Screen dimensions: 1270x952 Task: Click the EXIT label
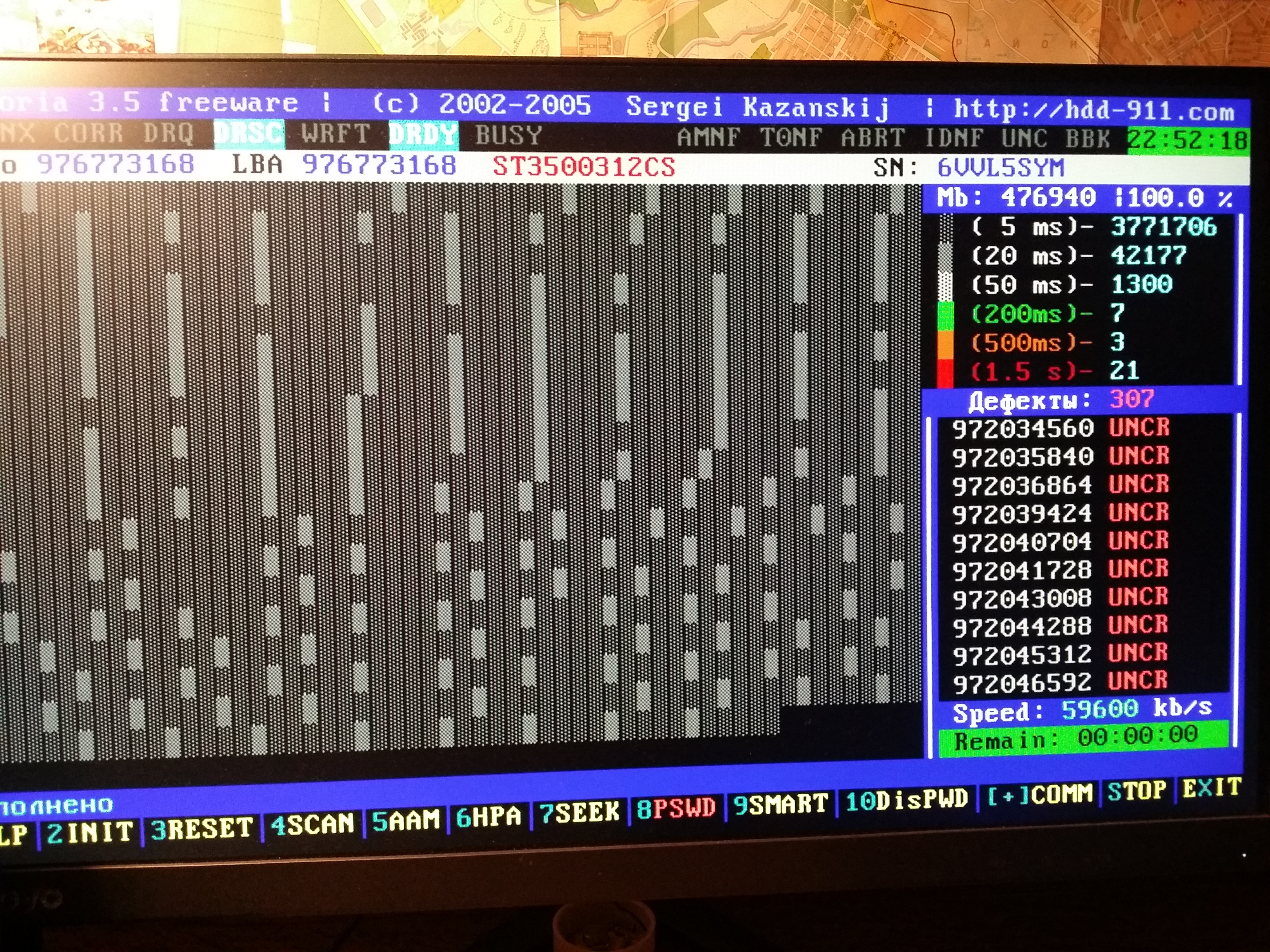tap(1212, 788)
